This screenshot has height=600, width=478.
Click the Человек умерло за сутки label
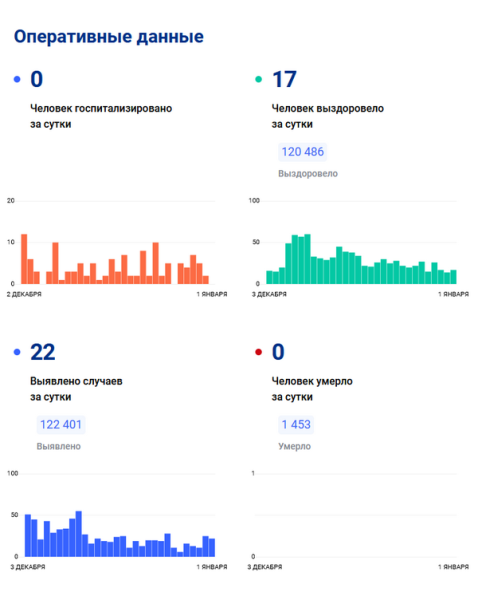[x=312, y=389]
